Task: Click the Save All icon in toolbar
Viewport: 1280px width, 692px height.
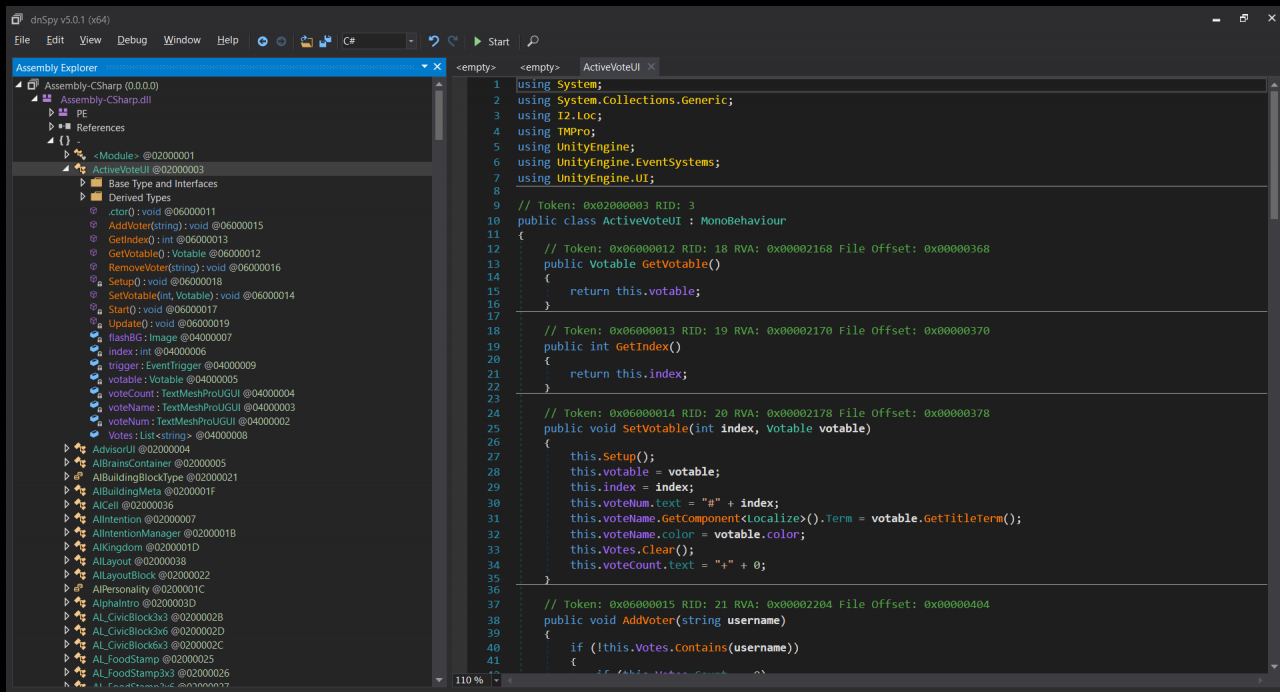Action: pos(325,41)
